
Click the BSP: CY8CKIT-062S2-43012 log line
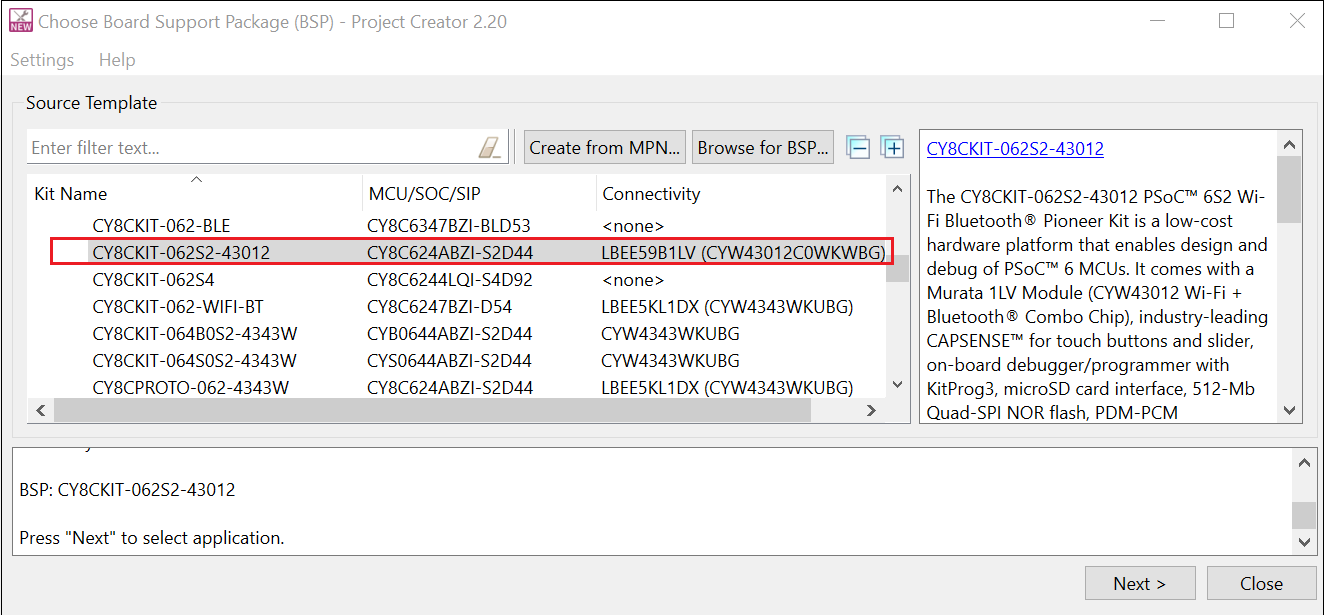[x=127, y=490]
